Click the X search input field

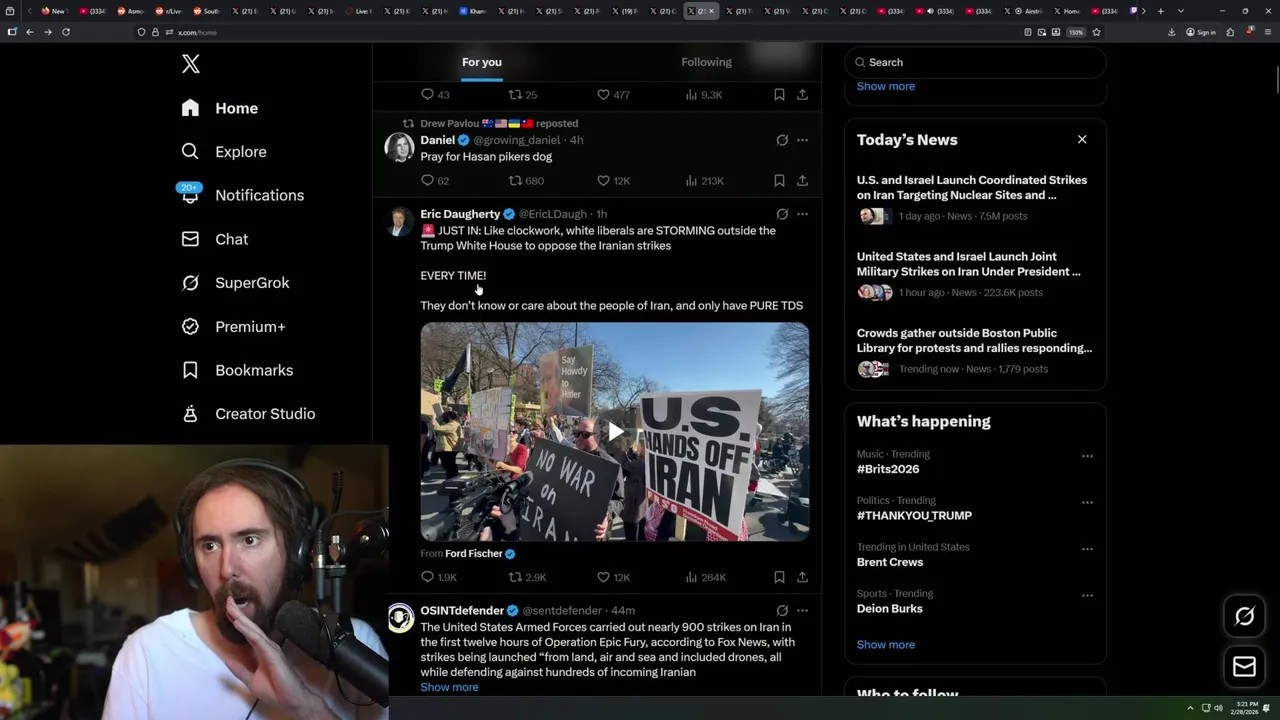click(975, 62)
